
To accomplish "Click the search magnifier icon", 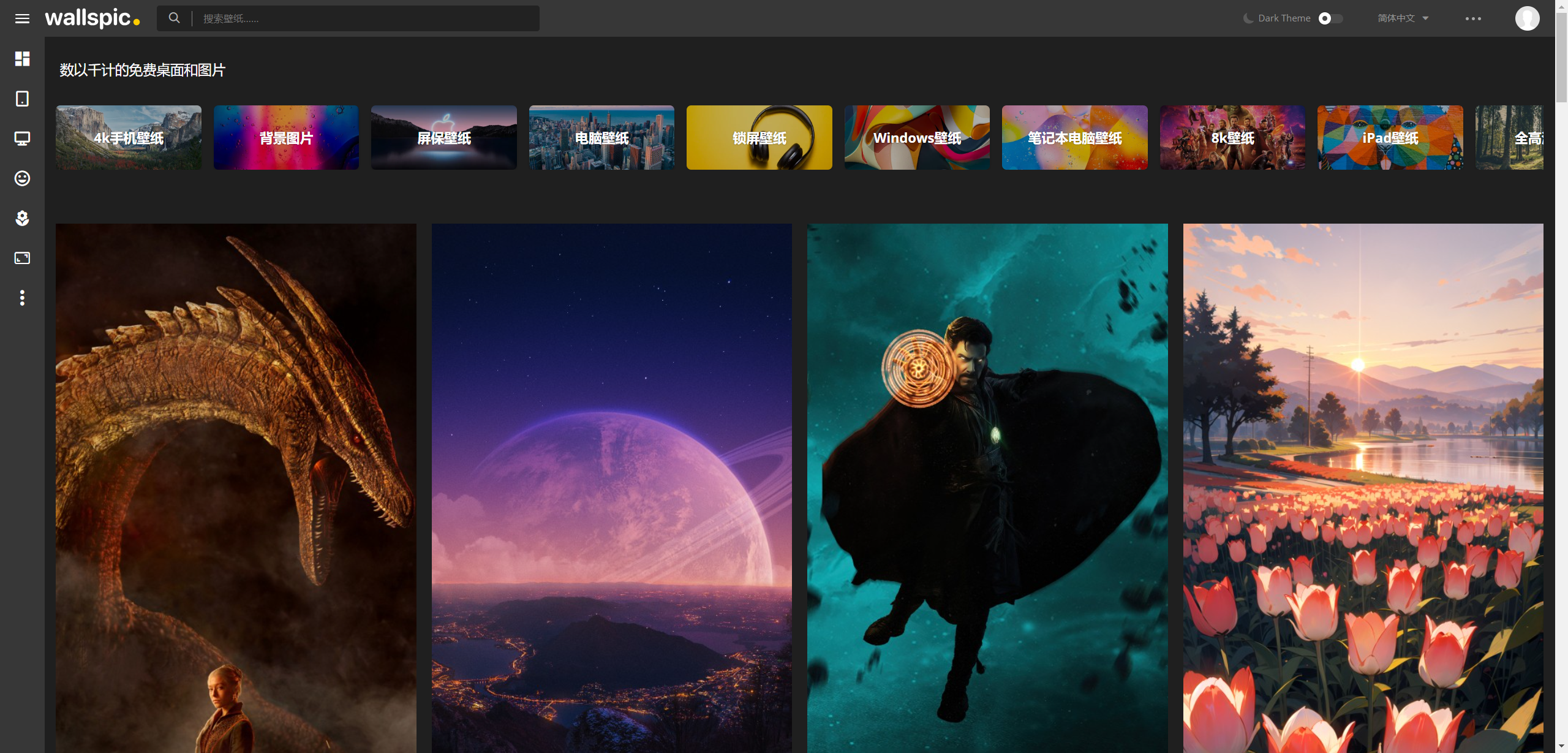I will (x=175, y=18).
